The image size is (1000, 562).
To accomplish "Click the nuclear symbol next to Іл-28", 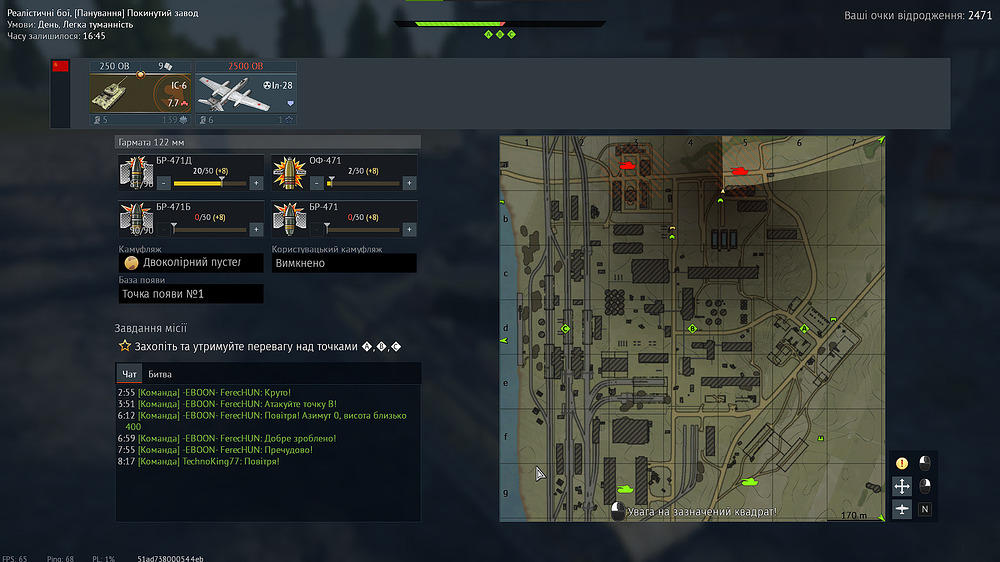I will click(267, 85).
